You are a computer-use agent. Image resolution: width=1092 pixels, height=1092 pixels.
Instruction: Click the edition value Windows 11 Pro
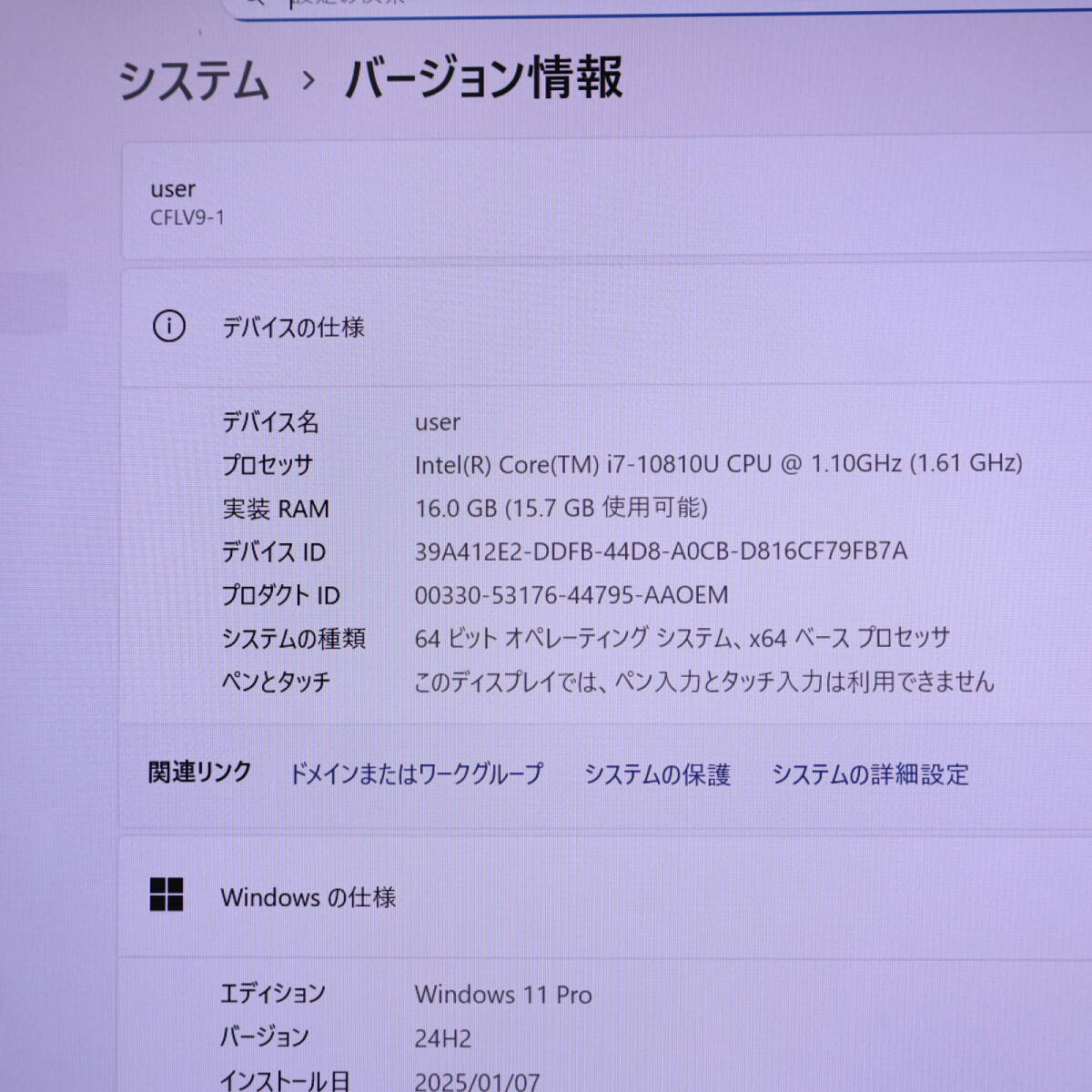[x=503, y=995]
